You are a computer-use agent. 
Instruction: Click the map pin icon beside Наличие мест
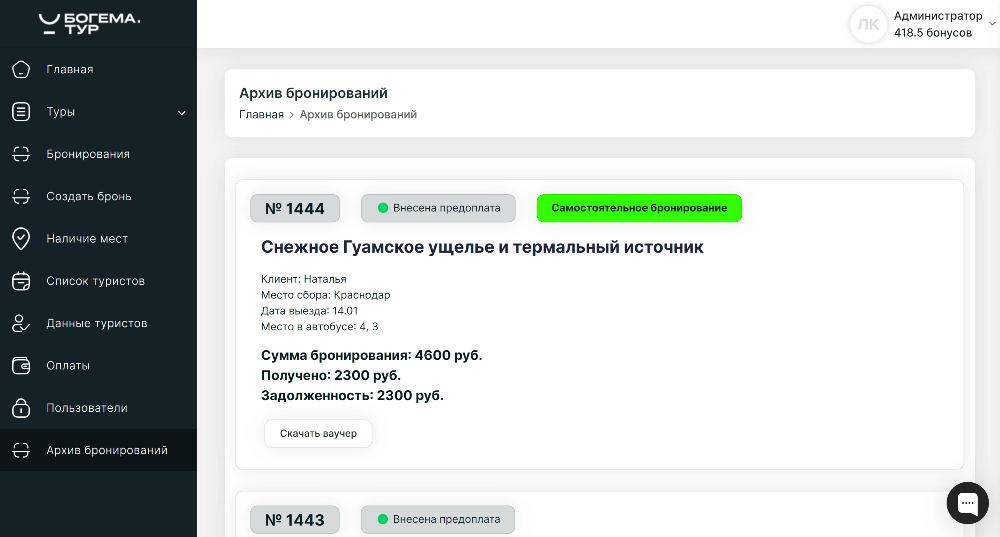(x=21, y=239)
